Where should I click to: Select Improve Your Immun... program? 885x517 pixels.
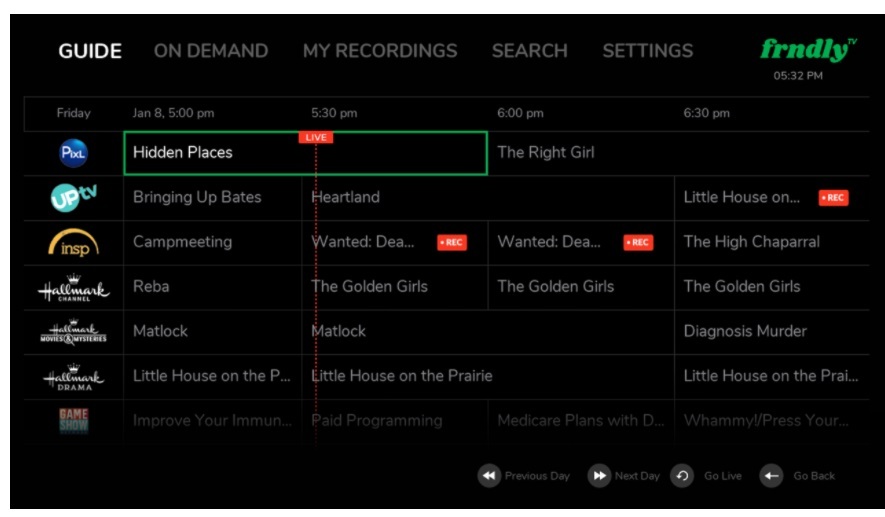click(212, 421)
